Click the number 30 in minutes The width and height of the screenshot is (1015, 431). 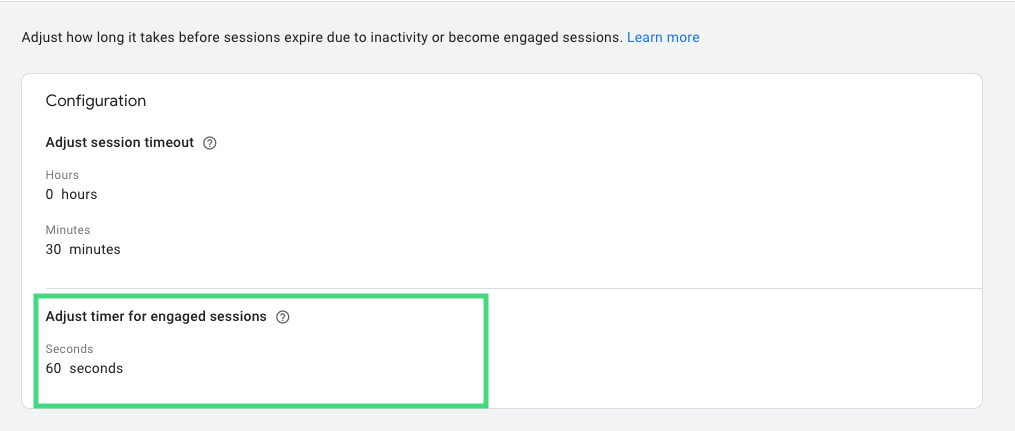click(53, 249)
